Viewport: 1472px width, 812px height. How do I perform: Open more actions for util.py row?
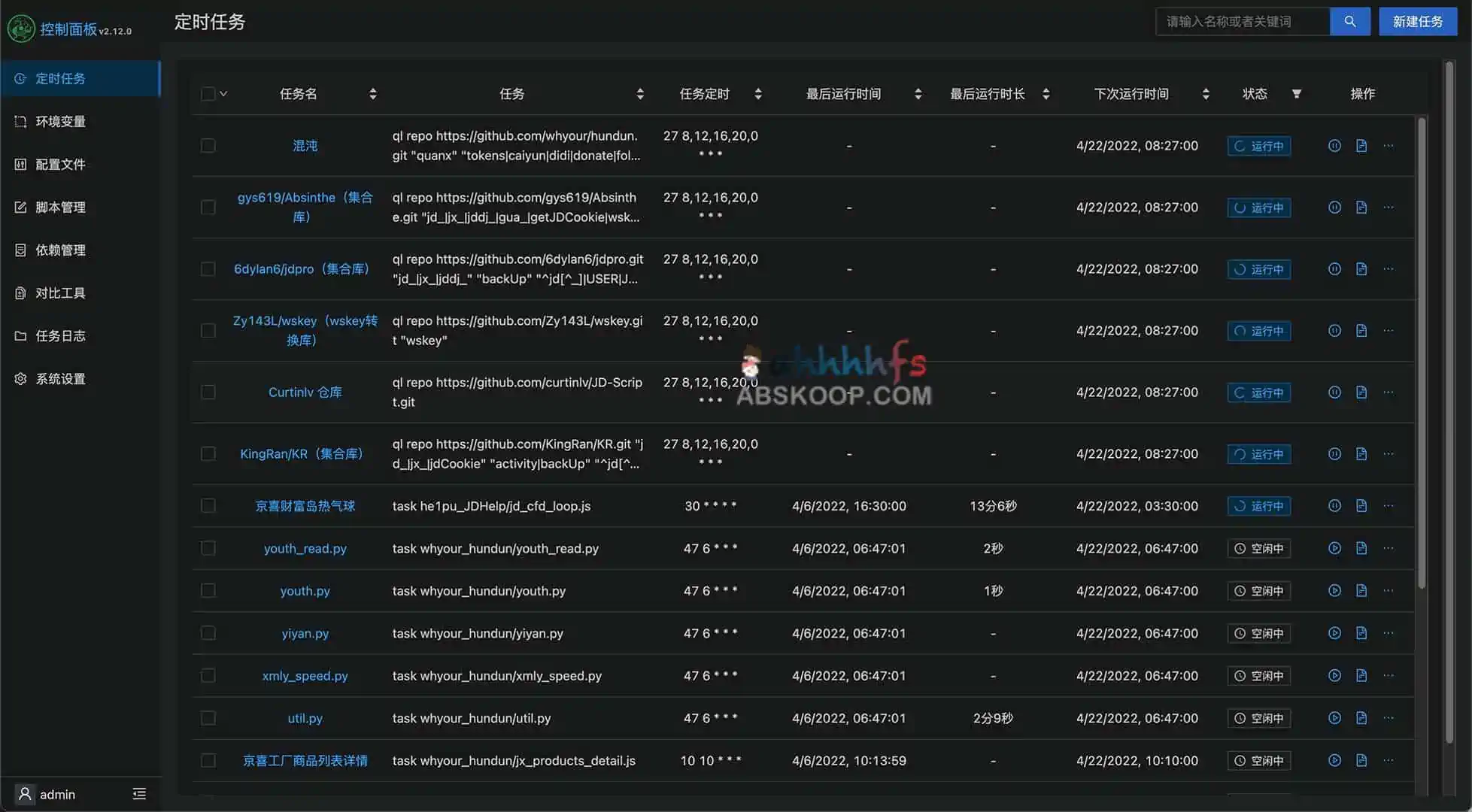(x=1388, y=718)
